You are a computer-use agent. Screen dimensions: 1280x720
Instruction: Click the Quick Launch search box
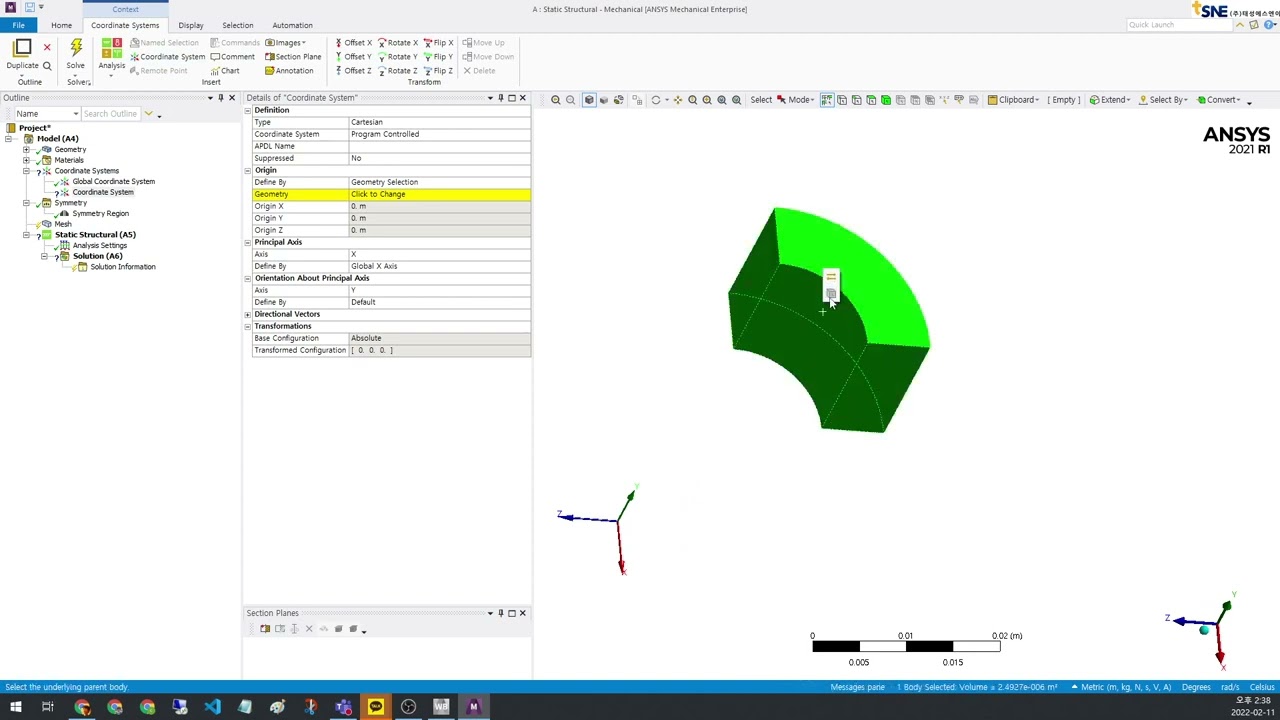pos(1177,25)
